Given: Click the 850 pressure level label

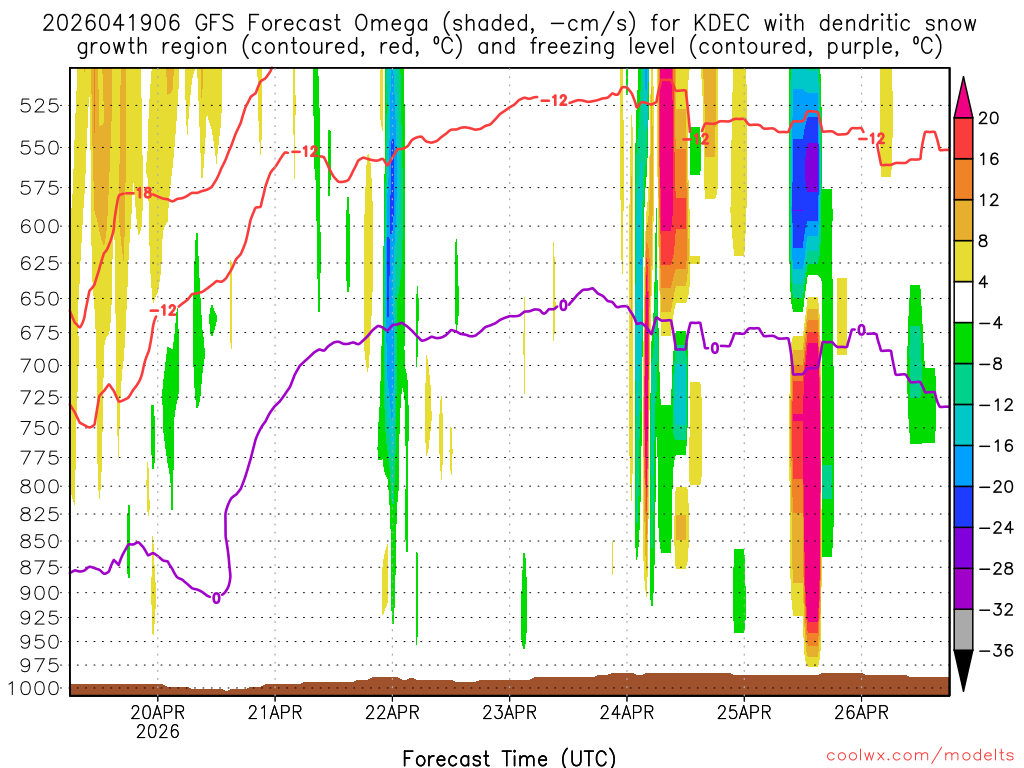Looking at the screenshot, I should coord(40,541).
